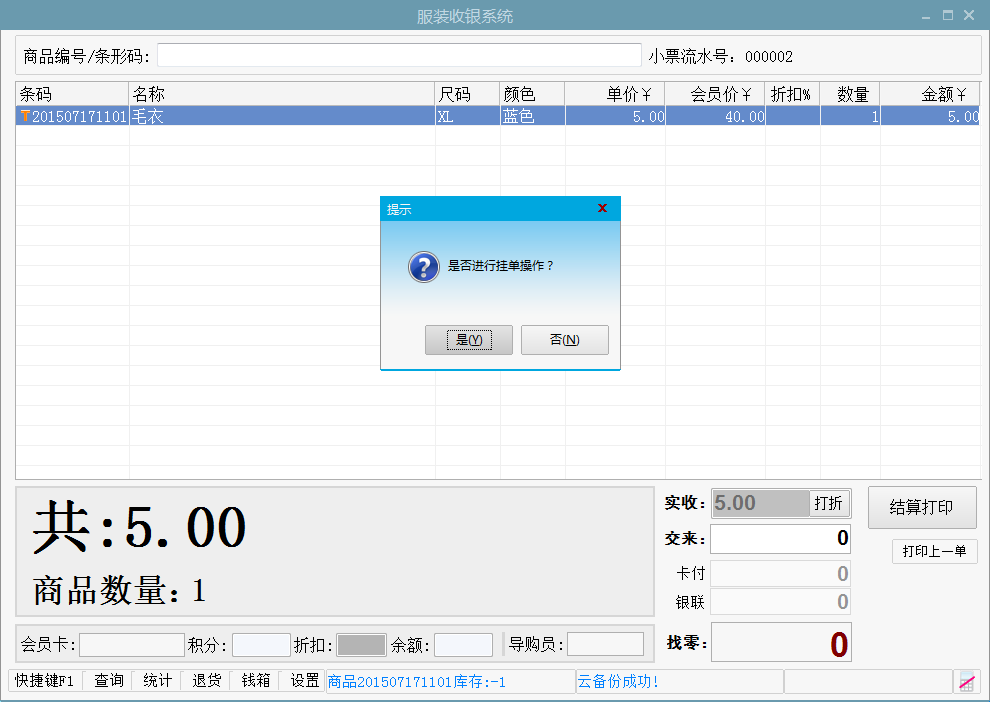Click the 单价￥ column header
This screenshot has width=990, height=702.
tap(615, 94)
